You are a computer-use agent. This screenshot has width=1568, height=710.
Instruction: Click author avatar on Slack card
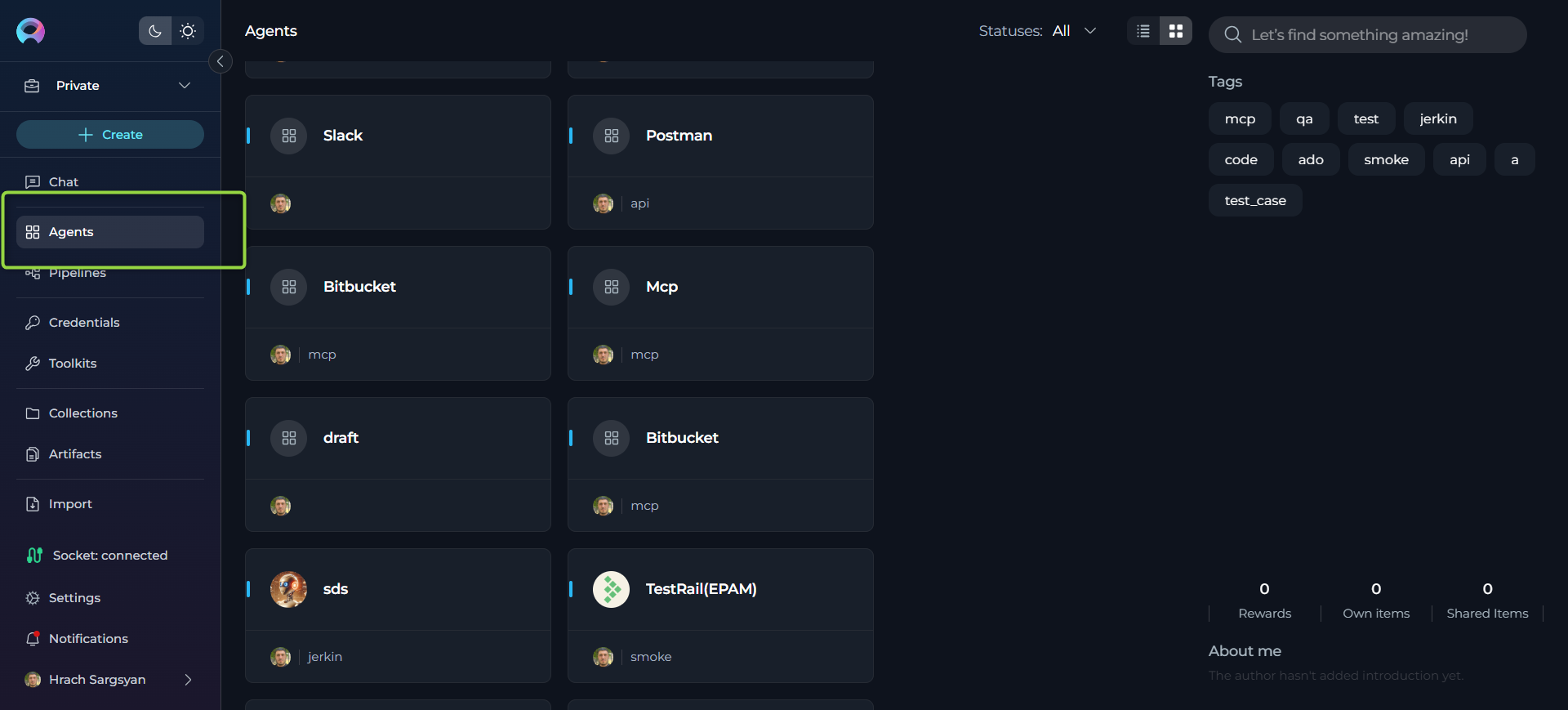[281, 203]
